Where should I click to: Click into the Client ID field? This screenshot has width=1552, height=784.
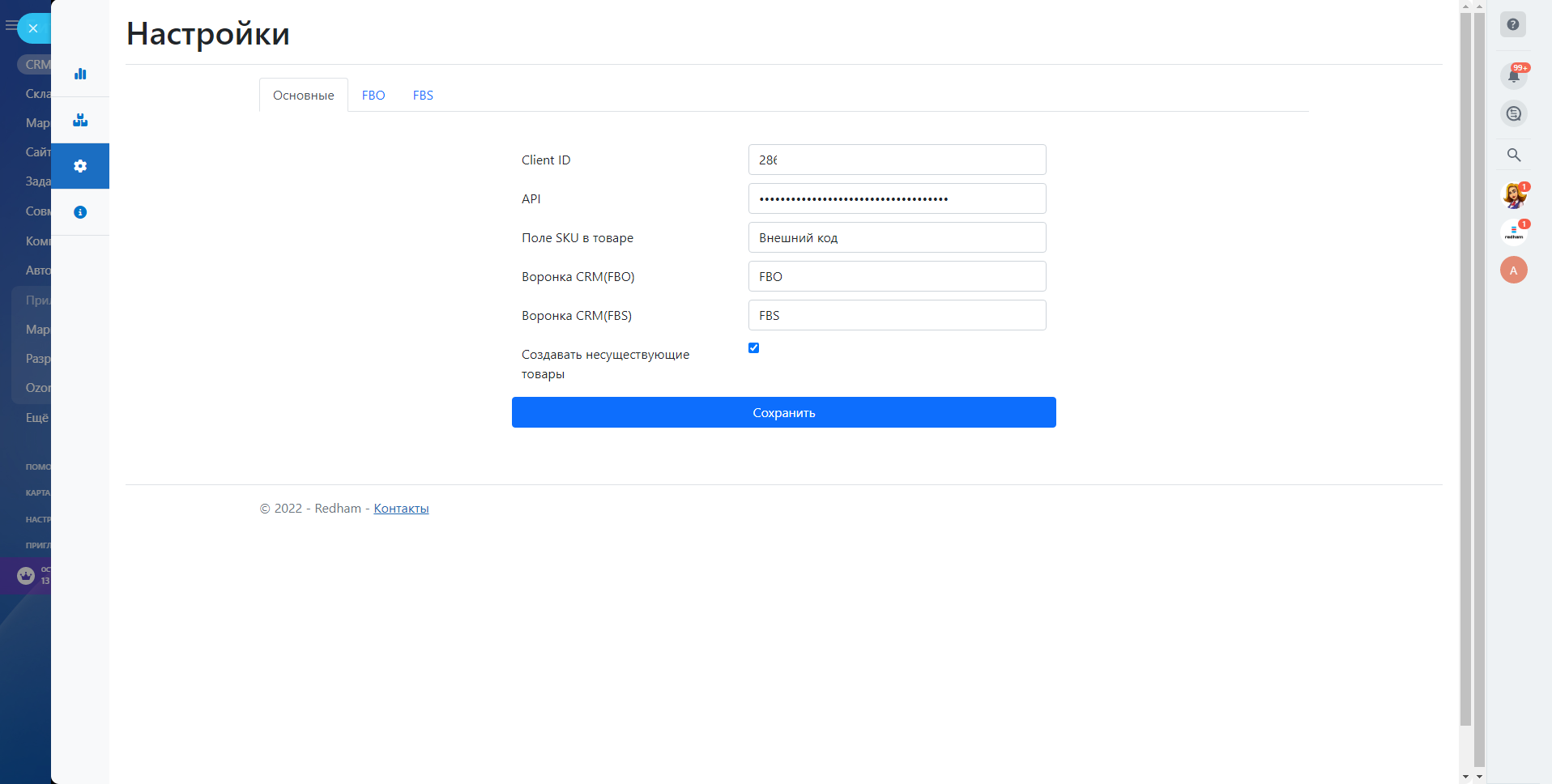897,160
